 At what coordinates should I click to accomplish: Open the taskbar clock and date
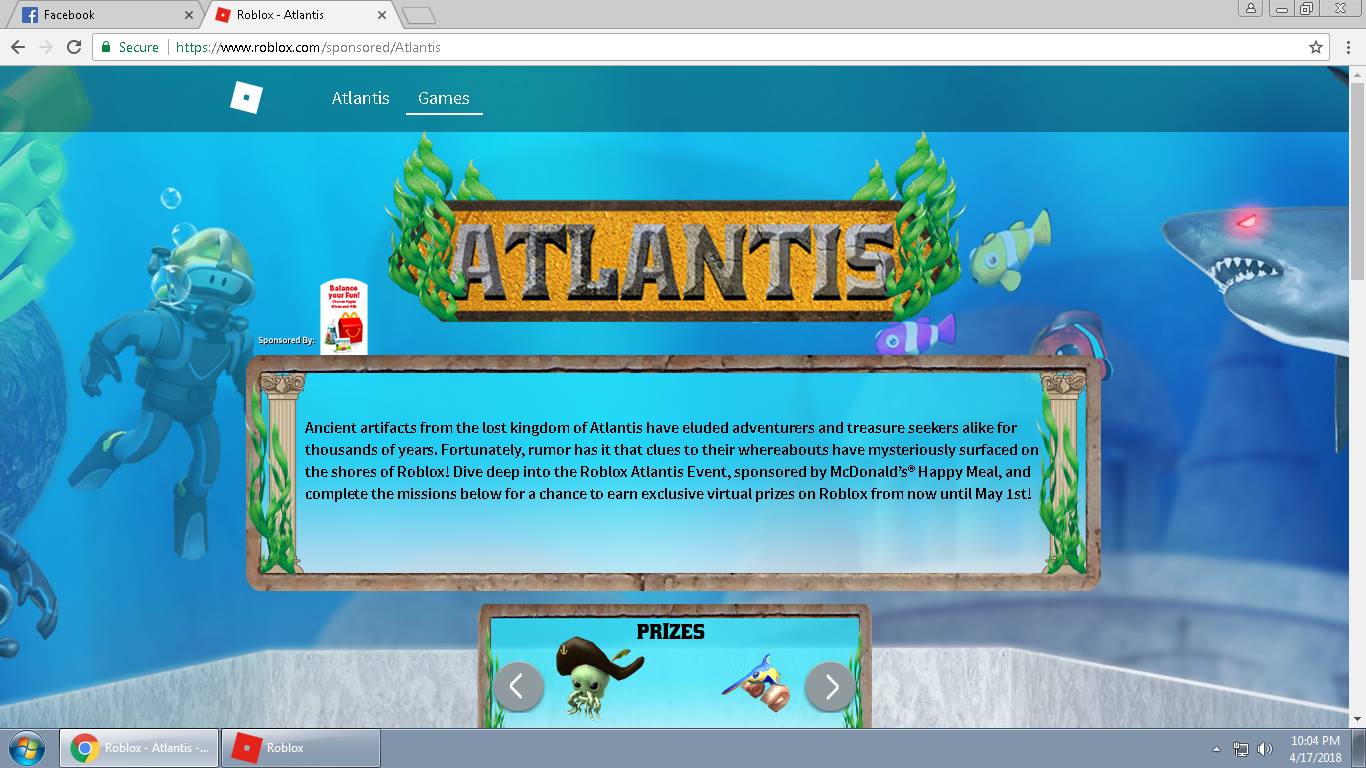(1315, 749)
